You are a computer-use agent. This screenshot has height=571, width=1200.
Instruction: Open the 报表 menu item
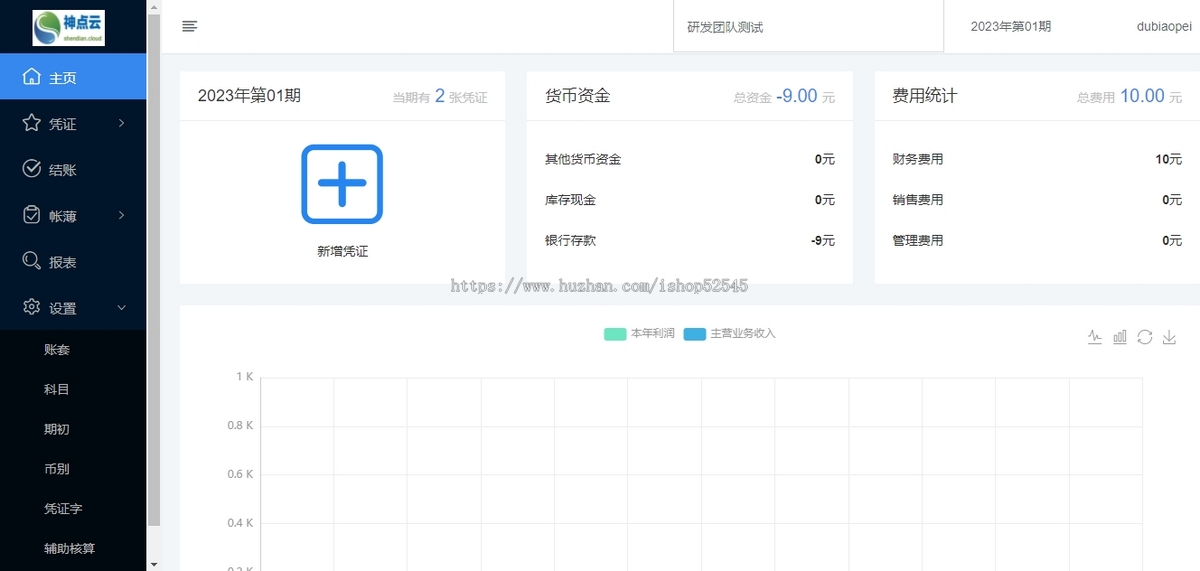(x=73, y=261)
